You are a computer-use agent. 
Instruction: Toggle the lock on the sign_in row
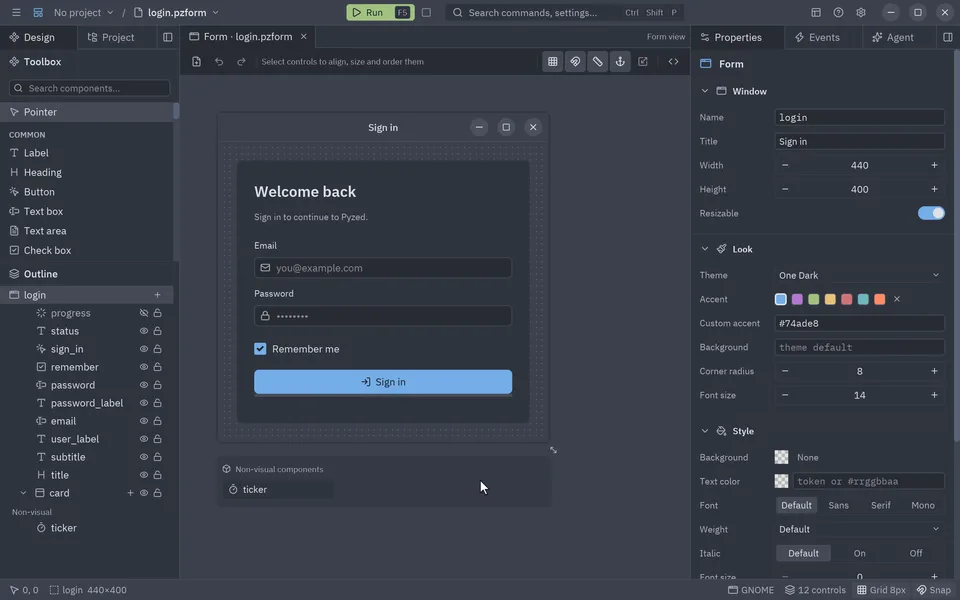pyautogui.click(x=157, y=349)
